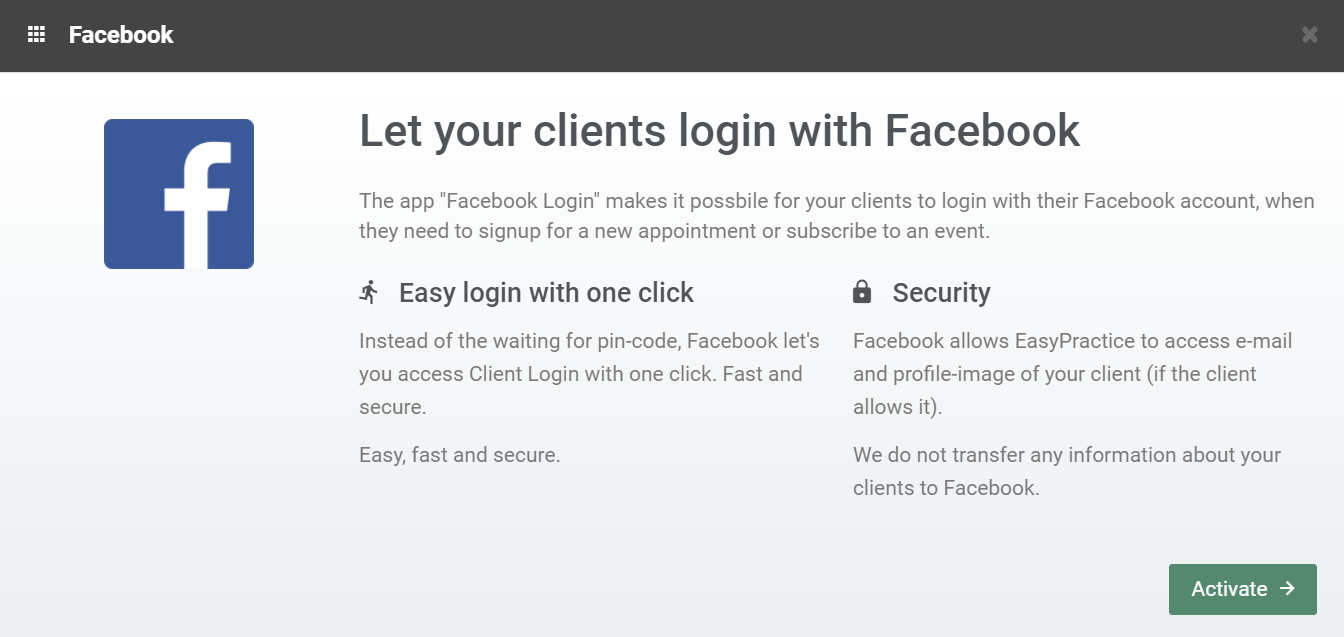
Task: Click empty area of dark header bar
Action: pyautogui.click(x=700, y=35)
